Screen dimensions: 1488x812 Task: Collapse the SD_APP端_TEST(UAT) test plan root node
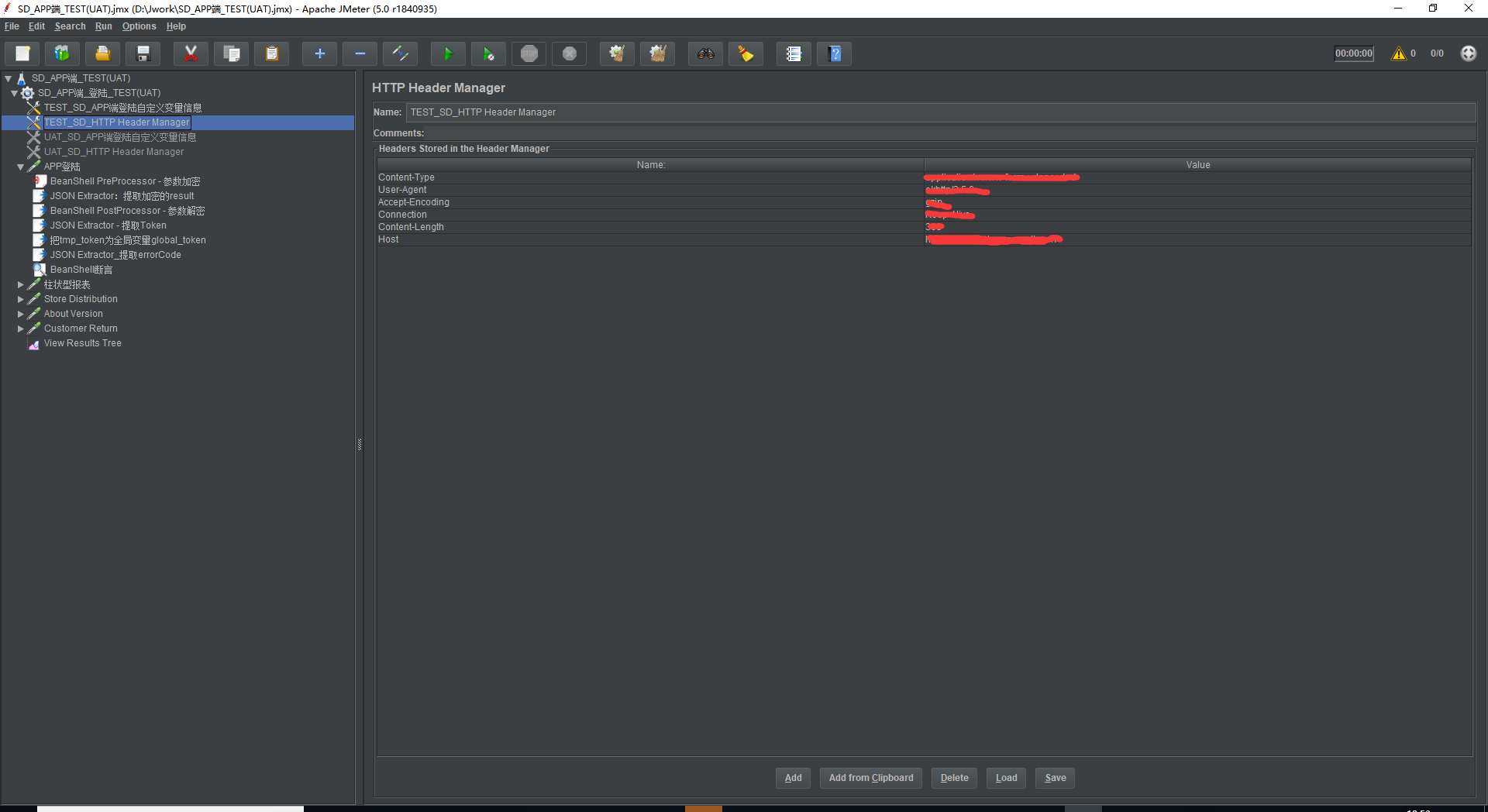point(9,78)
